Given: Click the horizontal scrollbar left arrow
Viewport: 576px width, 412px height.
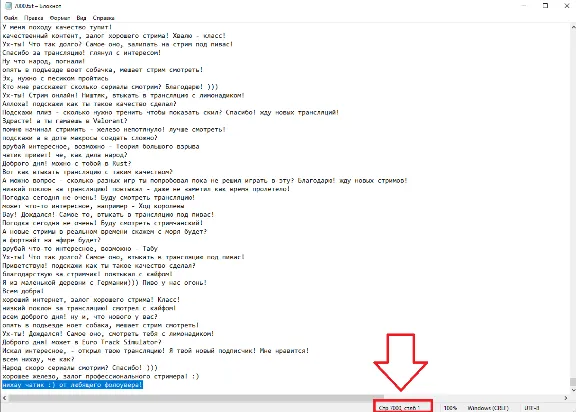Looking at the screenshot, I should pos(4,398).
